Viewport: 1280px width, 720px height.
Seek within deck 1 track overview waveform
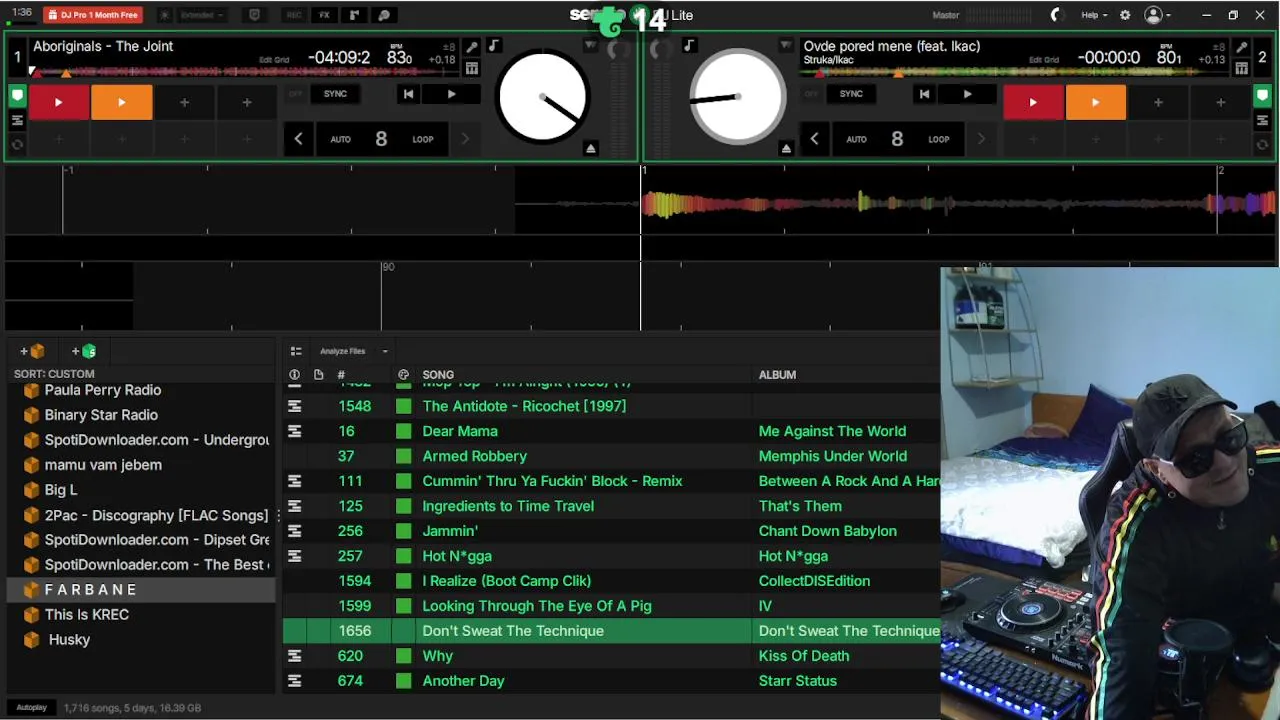pyautogui.click(x=245, y=72)
